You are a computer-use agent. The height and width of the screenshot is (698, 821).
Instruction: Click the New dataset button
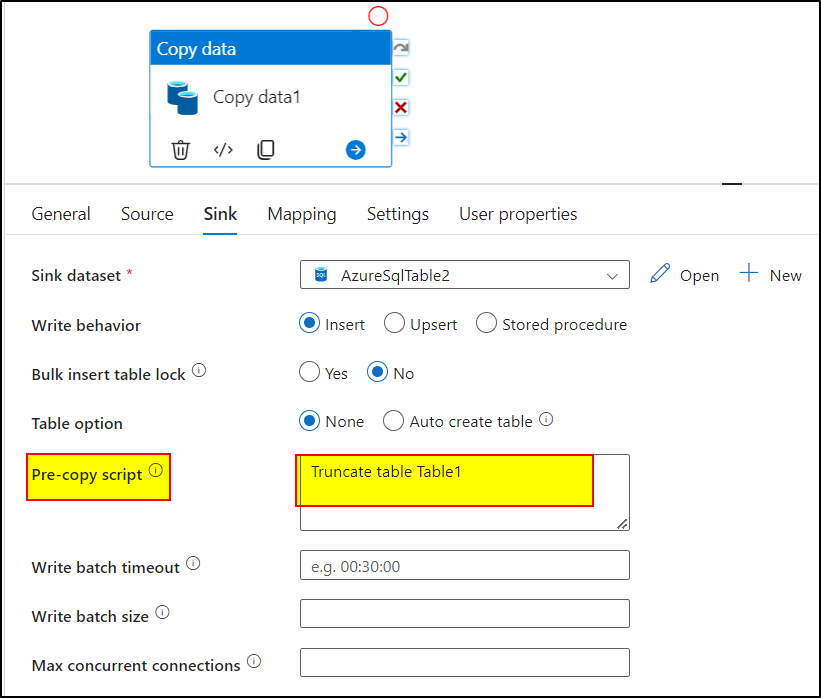pos(785,275)
